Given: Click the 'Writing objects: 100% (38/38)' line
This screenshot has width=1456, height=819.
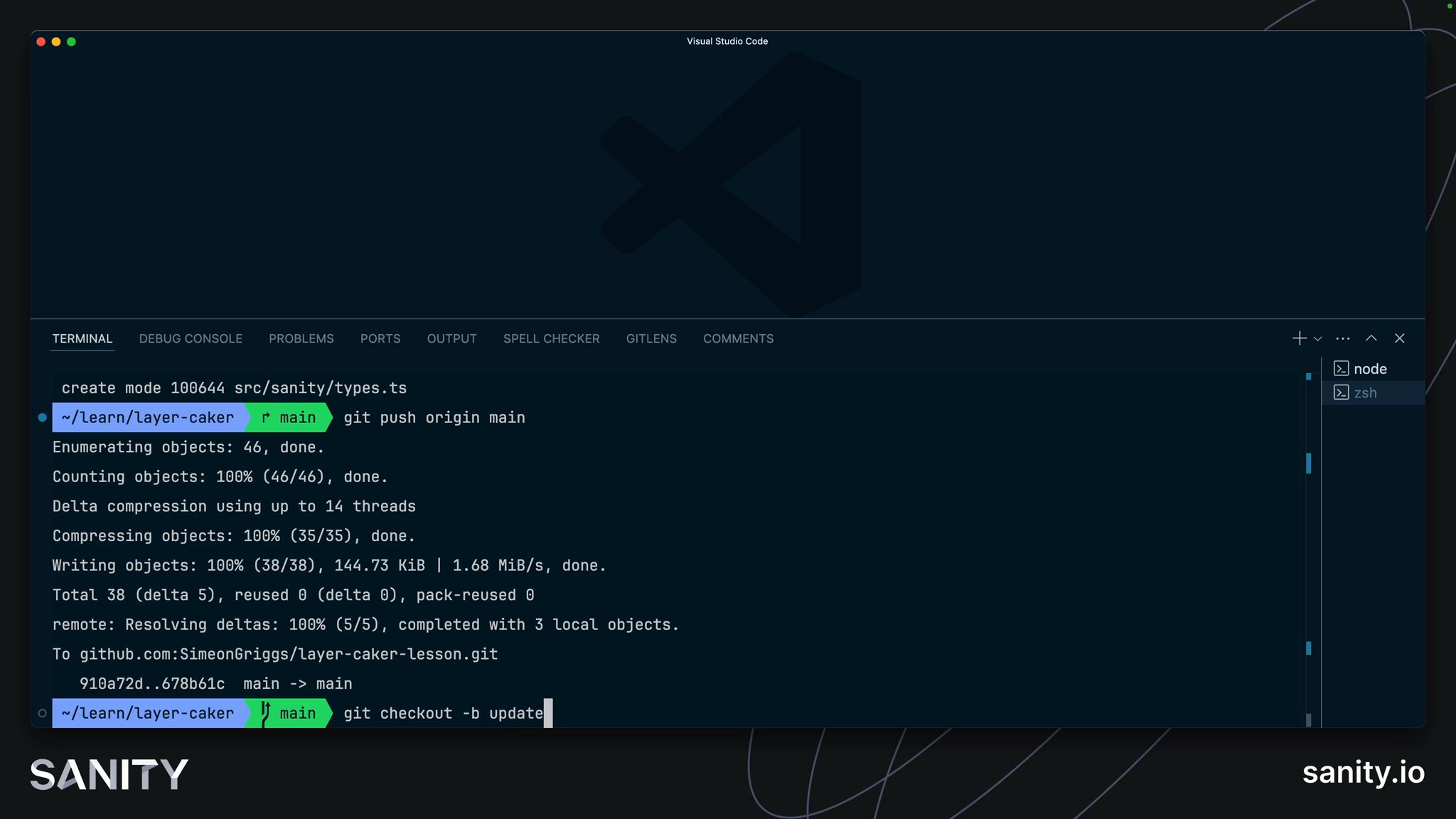Looking at the screenshot, I should [x=329, y=565].
